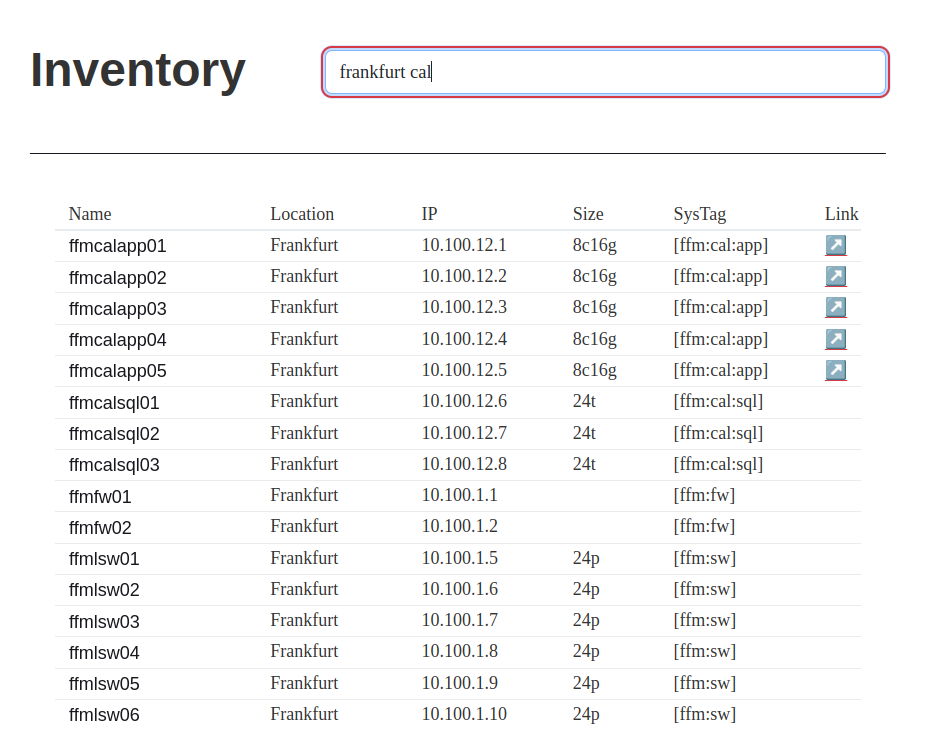Select the ffmfw01 row name
Screen dimensions: 926x730
[x=100, y=496]
